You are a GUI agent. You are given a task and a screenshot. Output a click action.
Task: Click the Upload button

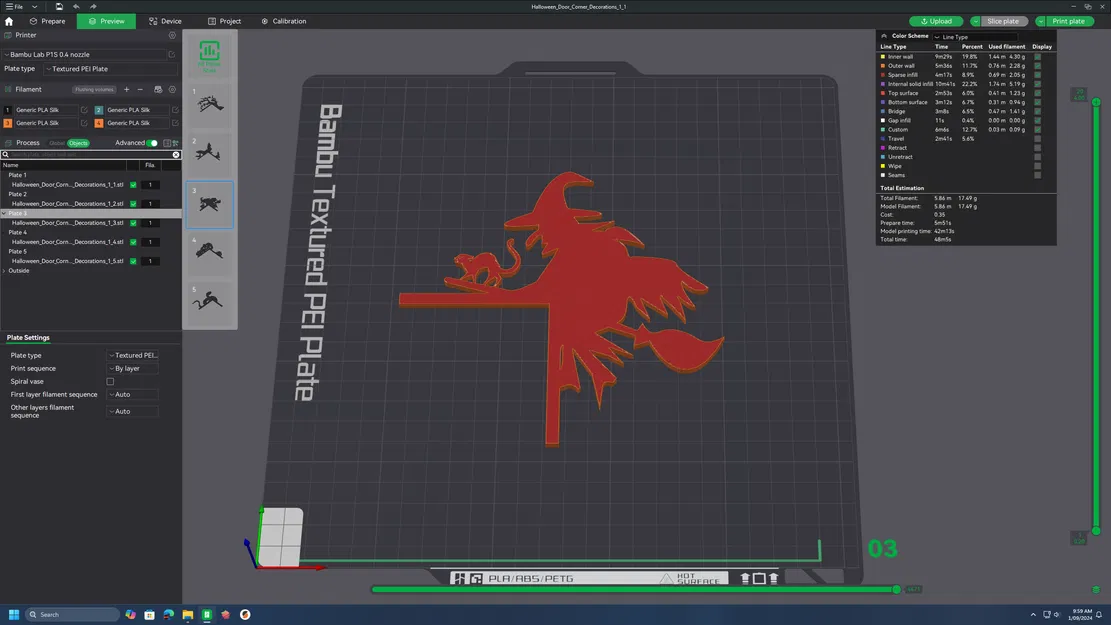[x=936, y=21]
